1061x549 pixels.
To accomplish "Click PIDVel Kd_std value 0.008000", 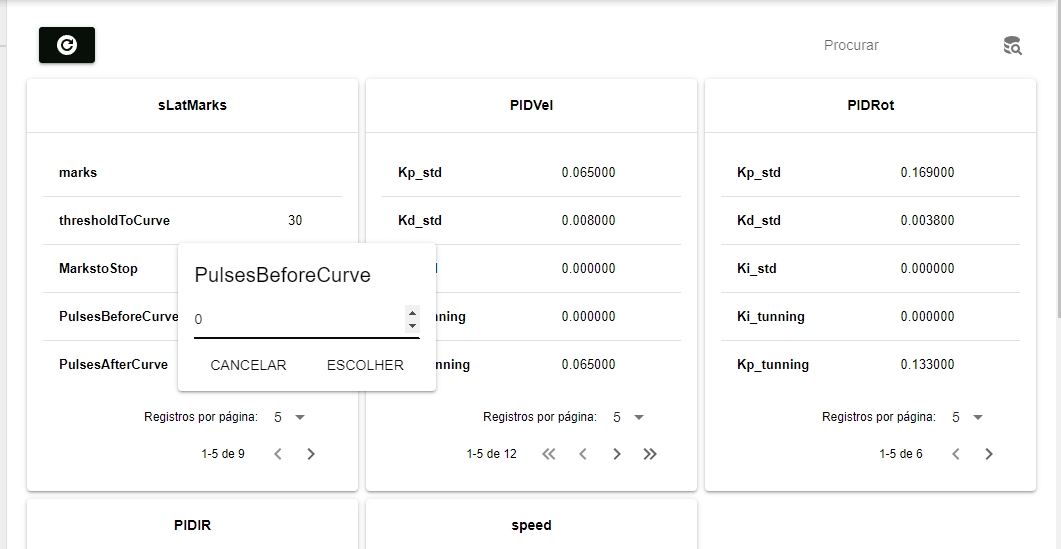I will tap(589, 221).
